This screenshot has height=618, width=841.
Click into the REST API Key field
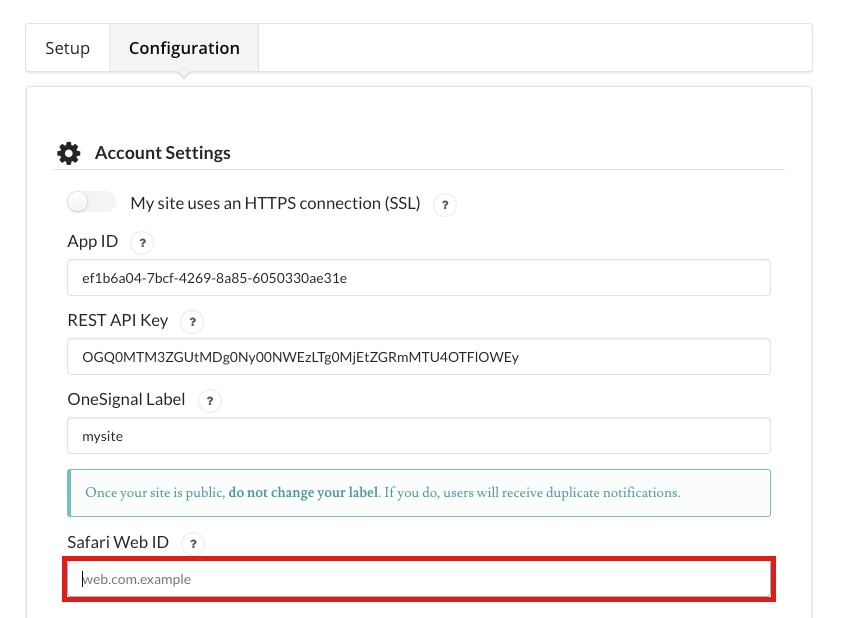tap(418, 357)
